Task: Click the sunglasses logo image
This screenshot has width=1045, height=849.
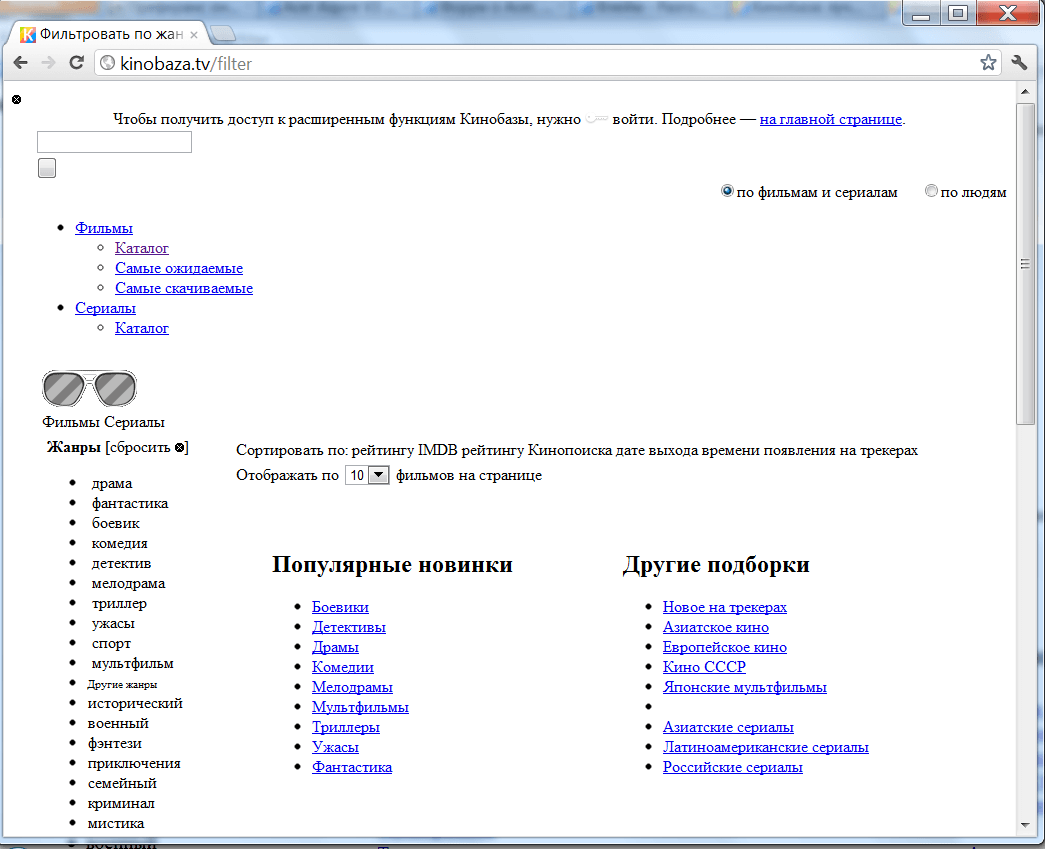Action: point(89,388)
